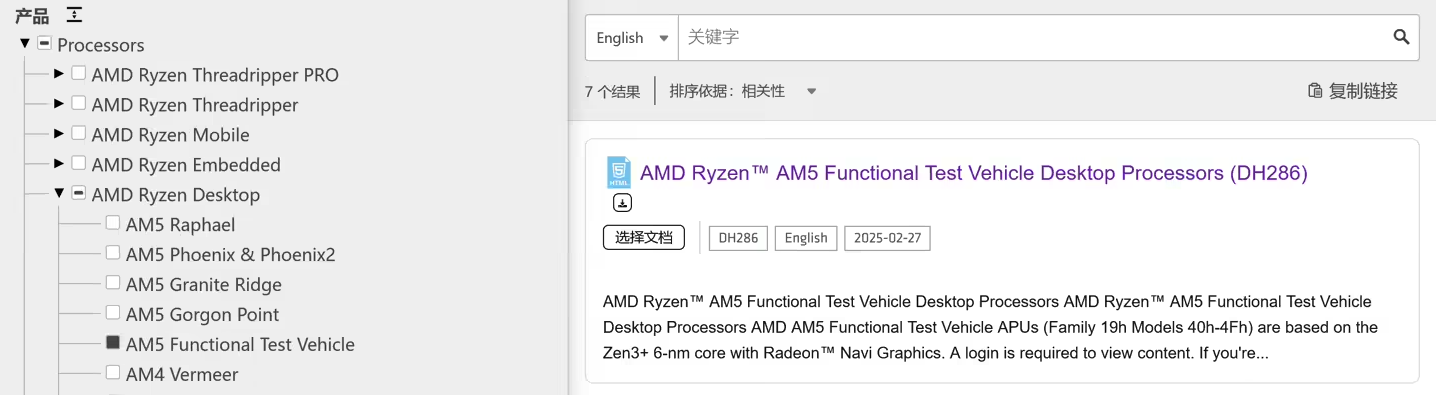The width and height of the screenshot is (1436, 395).
Task: Open the English language dropdown
Action: coord(632,38)
